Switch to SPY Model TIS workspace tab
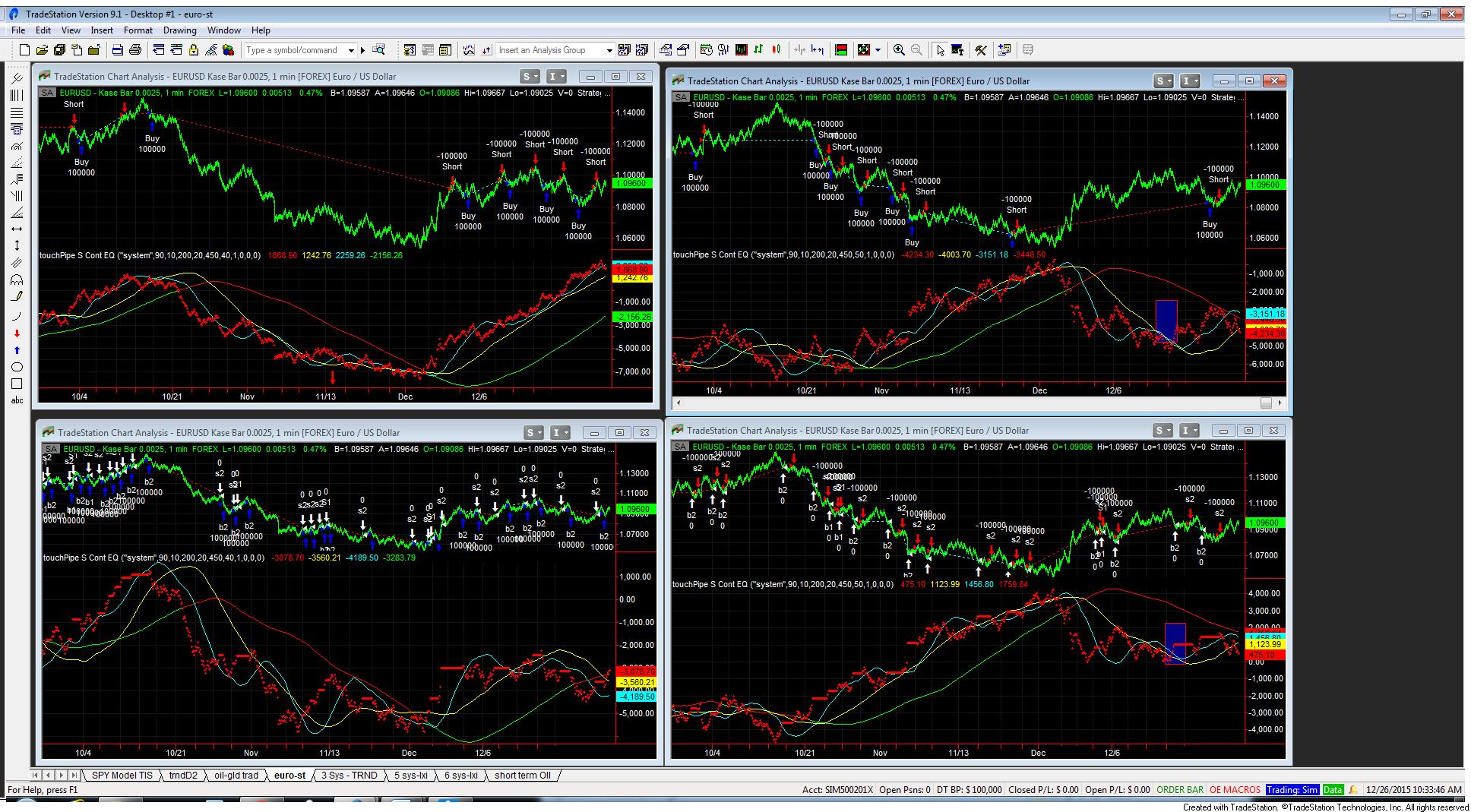Viewport: 1471px width, 812px height. (122, 776)
